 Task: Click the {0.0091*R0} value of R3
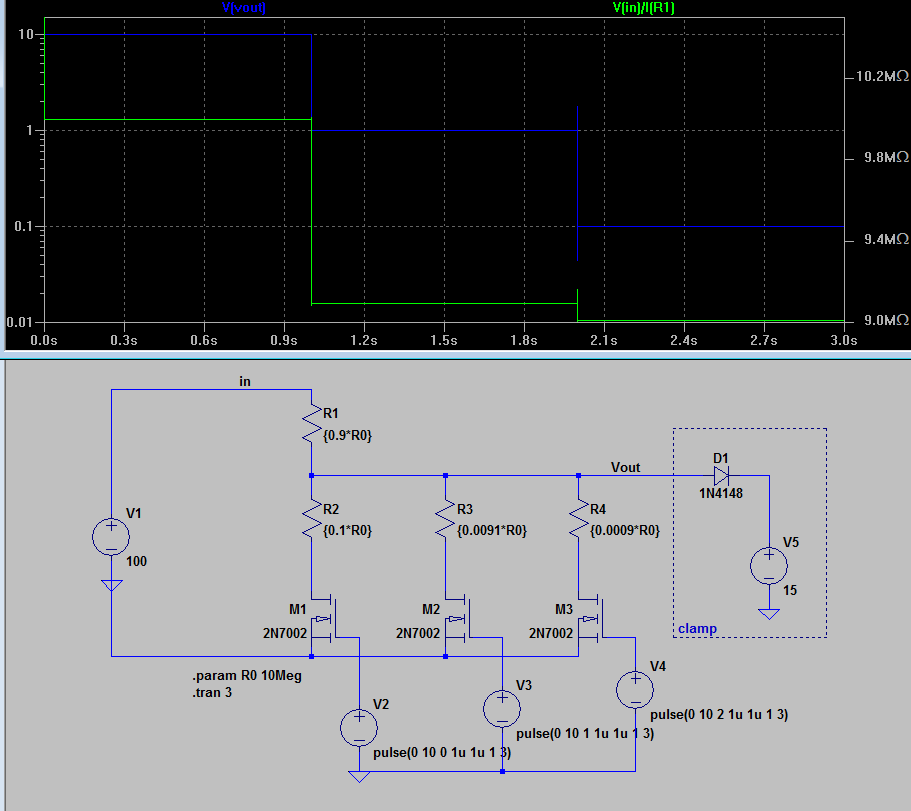[x=492, y=530]
